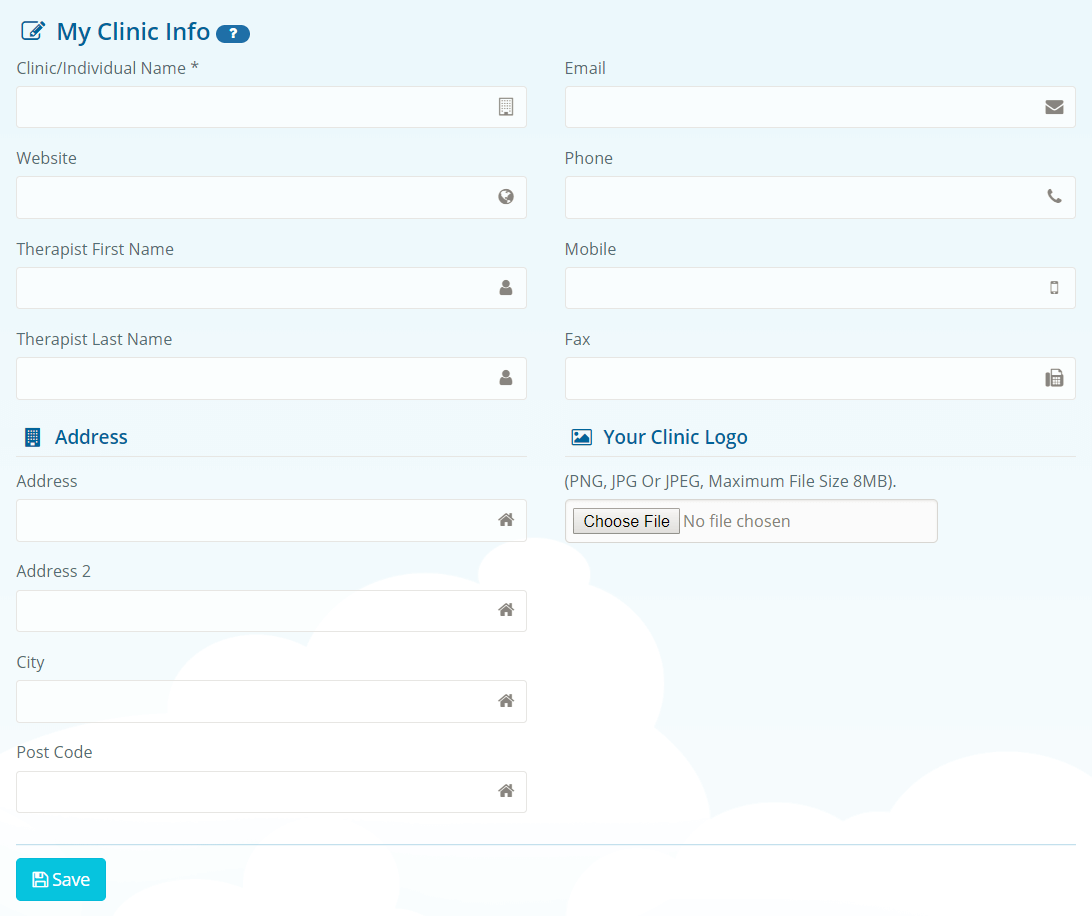Image resolution: width=1092 pixels, height=916 pixels.
Task: Click the image icon beside Your Clinic Logo heading
Action: pos(582,436)
